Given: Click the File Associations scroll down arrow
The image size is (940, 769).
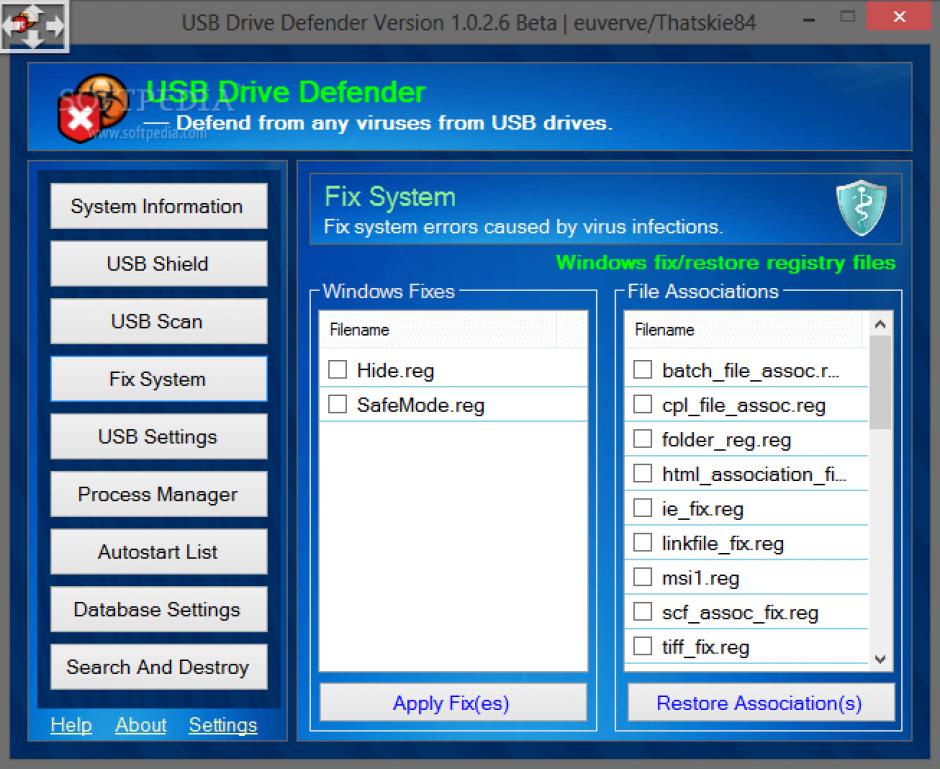Looking at the screenshot, I should (x=880, y=659).
